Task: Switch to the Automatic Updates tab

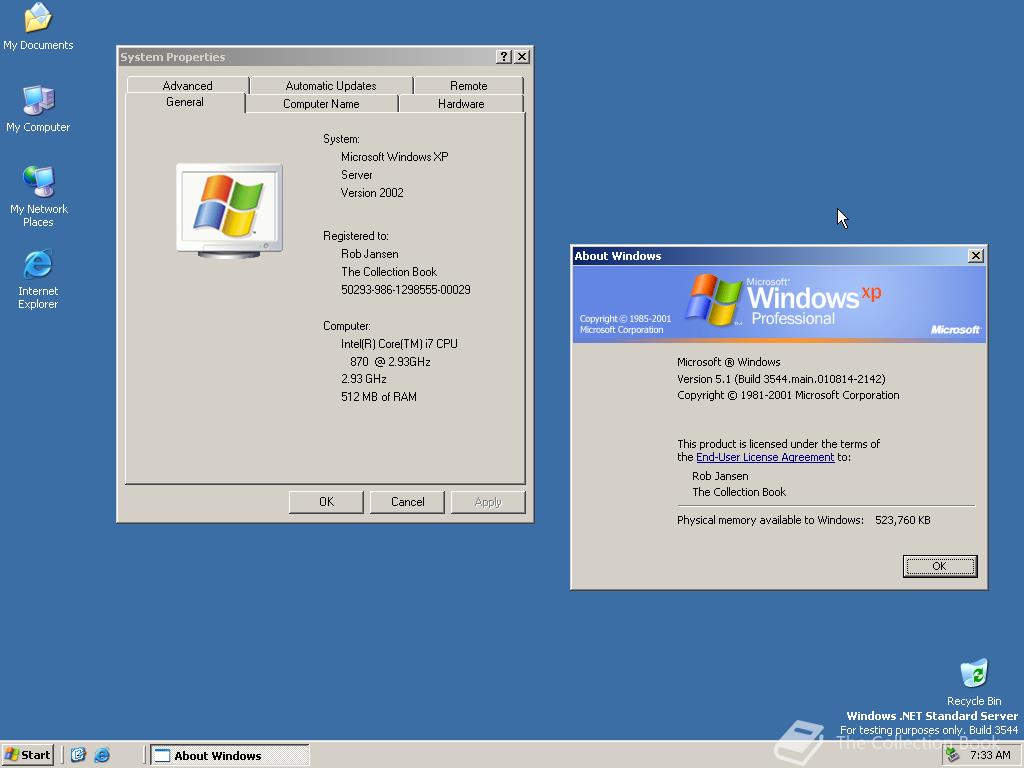Action: pos(331,86)
